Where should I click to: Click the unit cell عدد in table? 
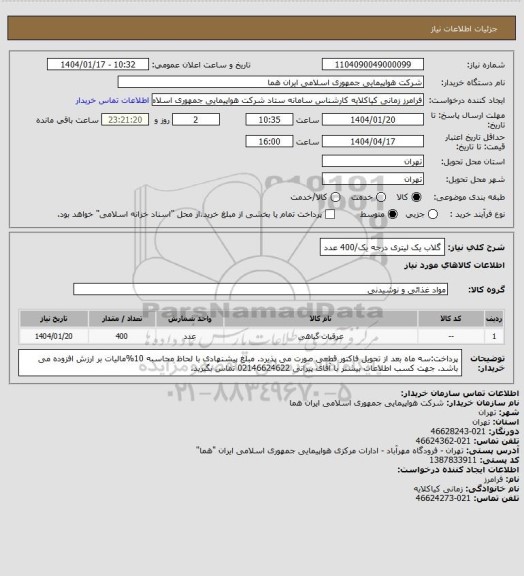(190, 336)
